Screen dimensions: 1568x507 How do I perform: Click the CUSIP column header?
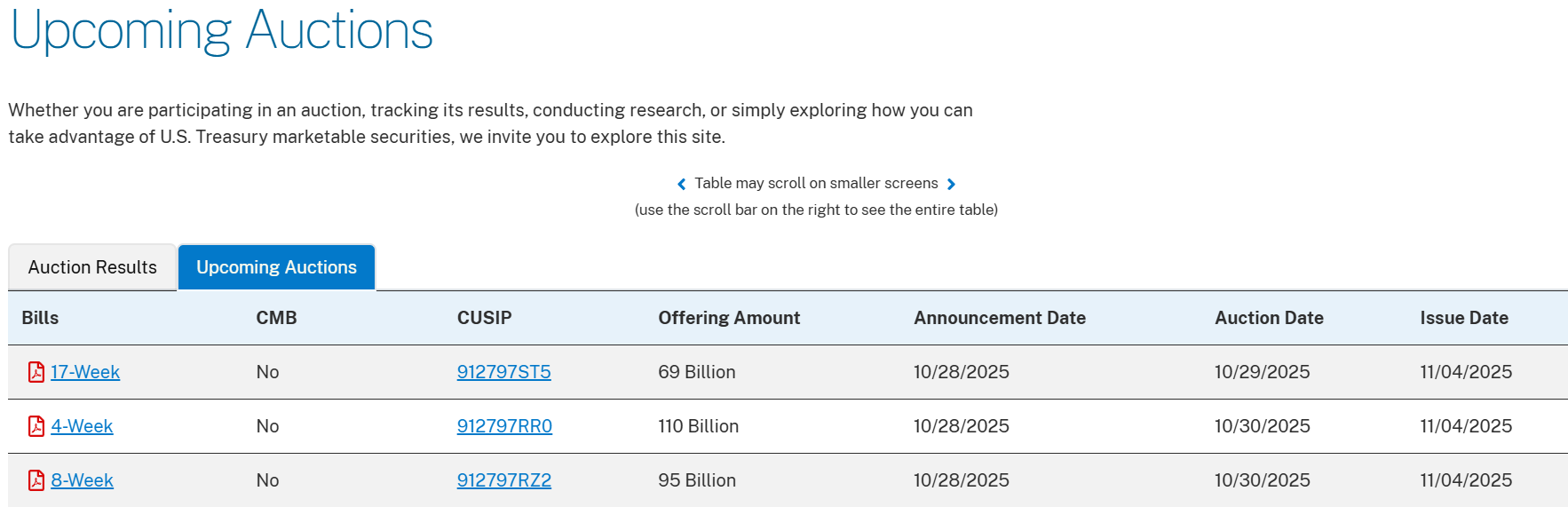coord(484,318)
